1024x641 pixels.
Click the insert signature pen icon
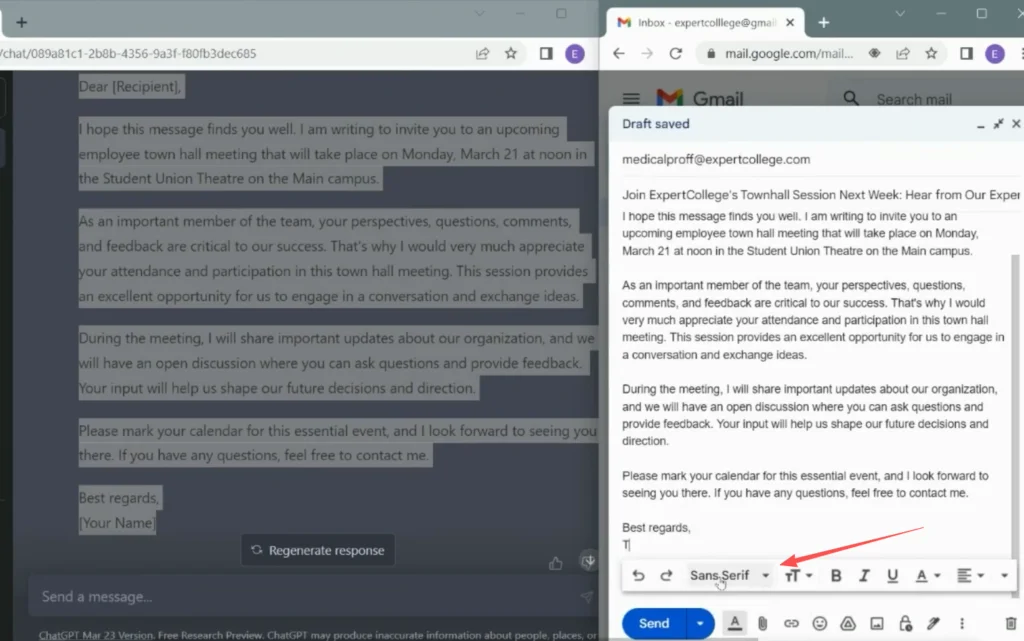pos(933,624)
